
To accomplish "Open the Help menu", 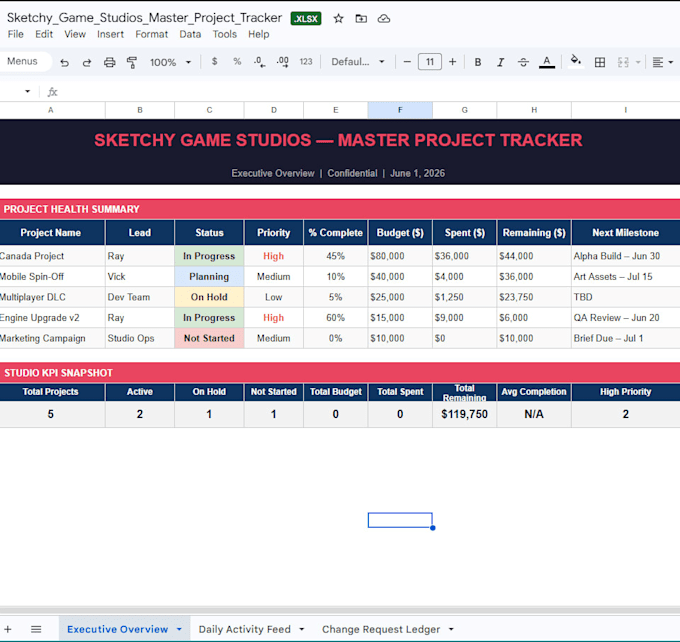I will (x=258, y=34).
